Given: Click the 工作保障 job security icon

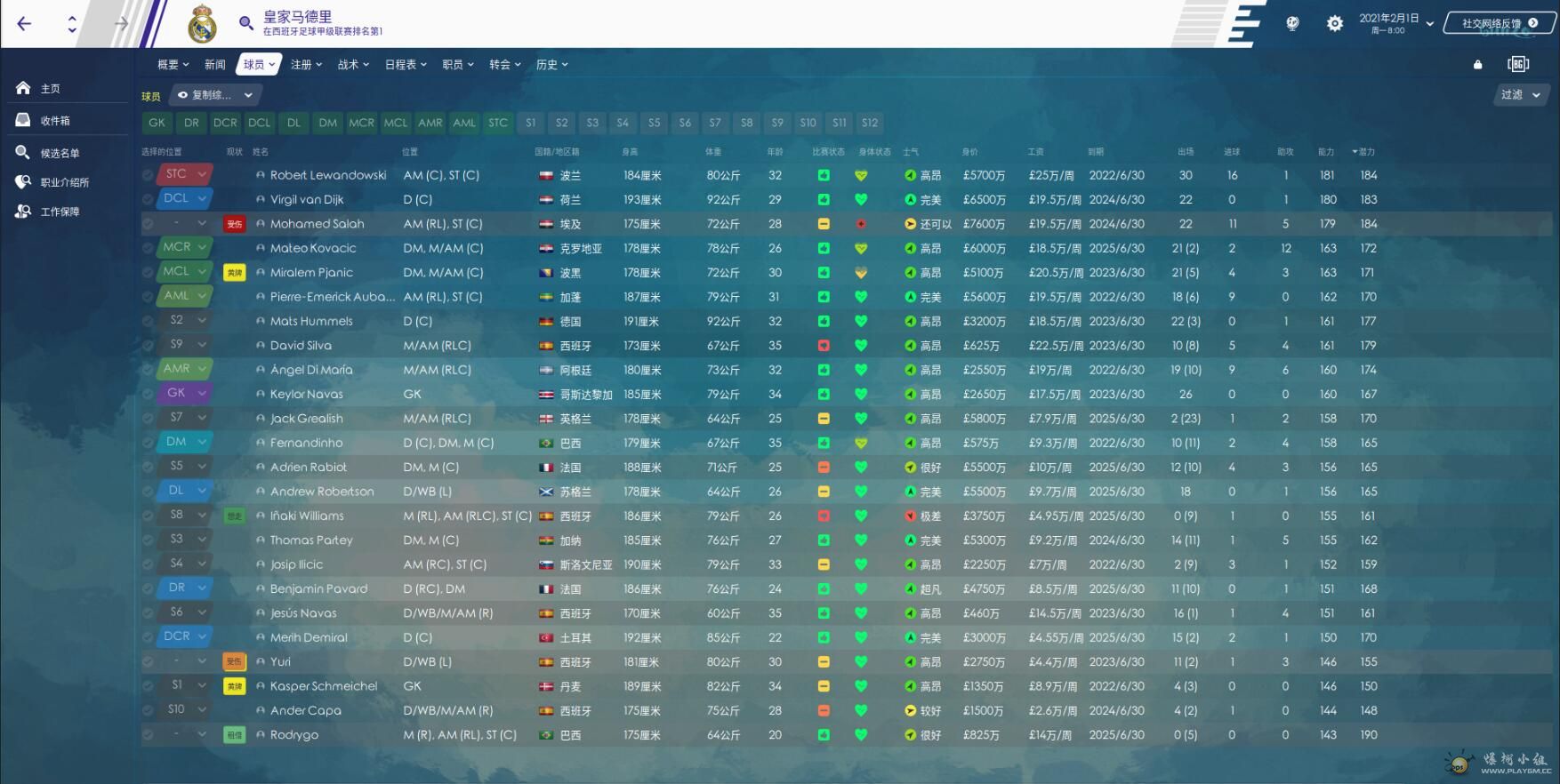Looking at the screenshot, I should point(23,212).
